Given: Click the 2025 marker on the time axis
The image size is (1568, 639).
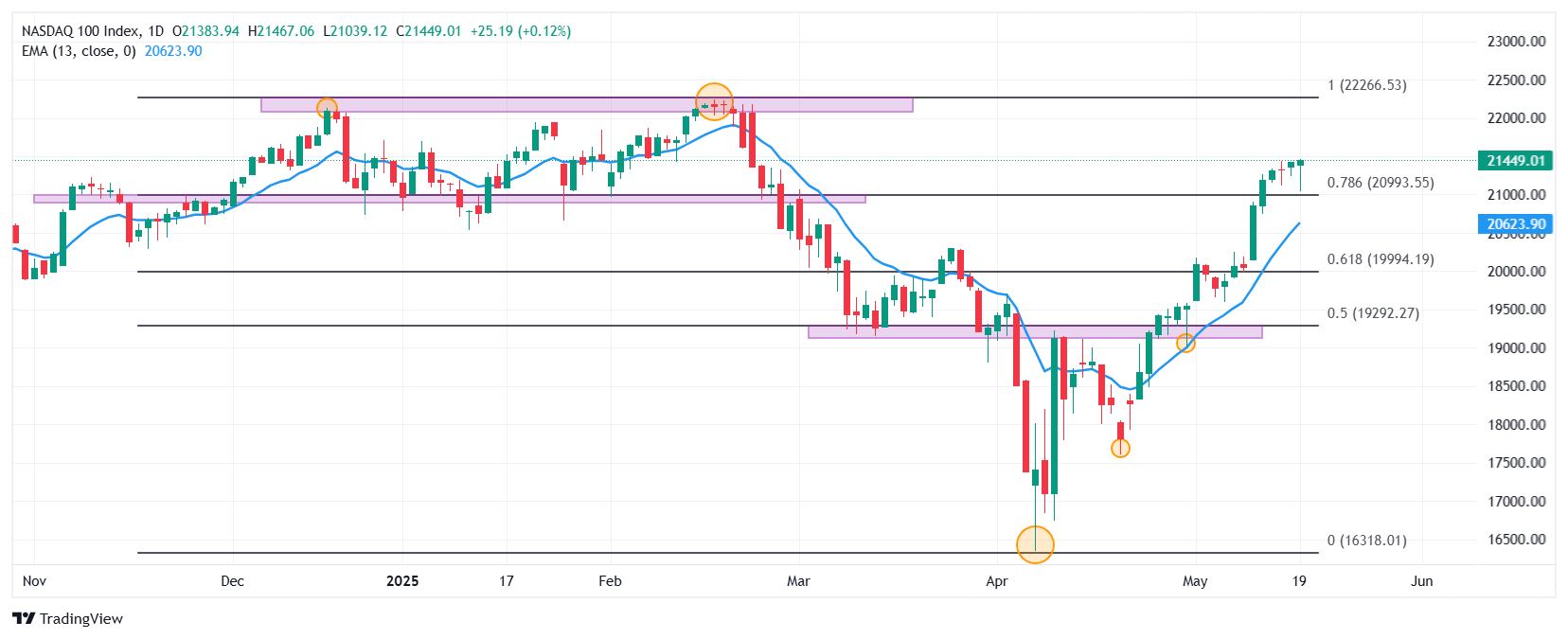Looking at the screenshot, I should pos(402,581).
